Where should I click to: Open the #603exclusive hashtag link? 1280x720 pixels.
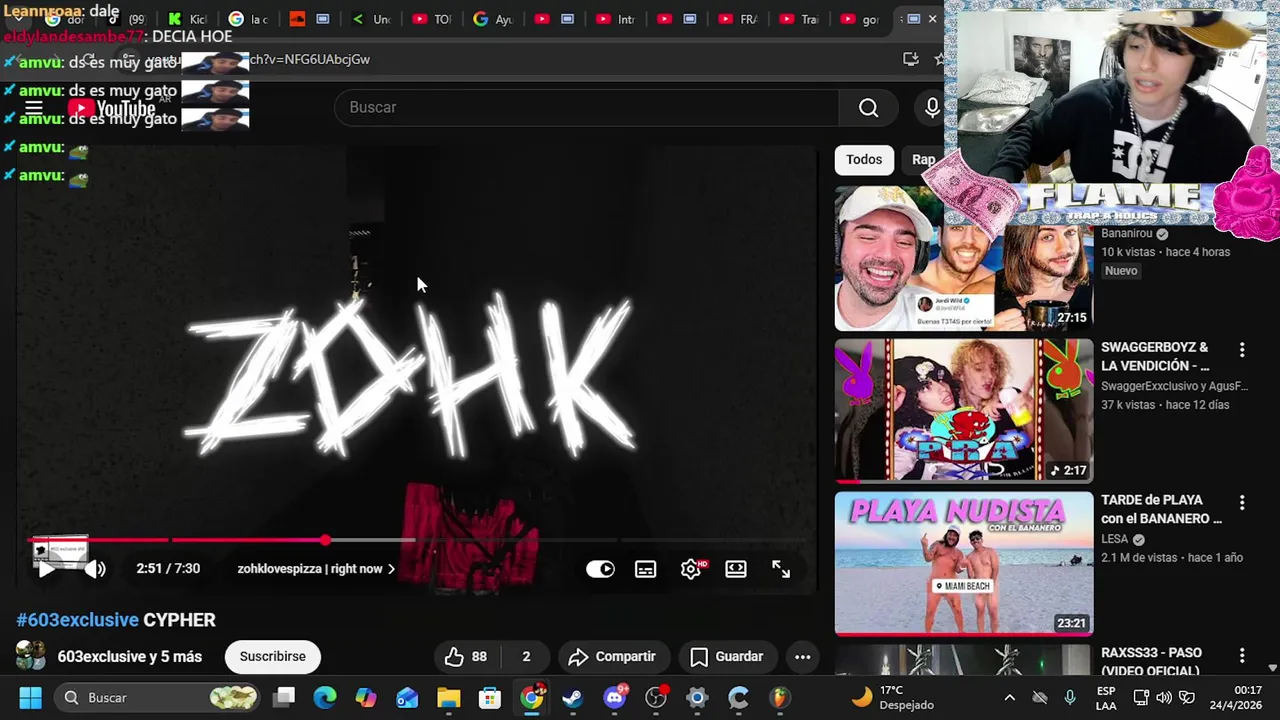(x=78, y=620)
